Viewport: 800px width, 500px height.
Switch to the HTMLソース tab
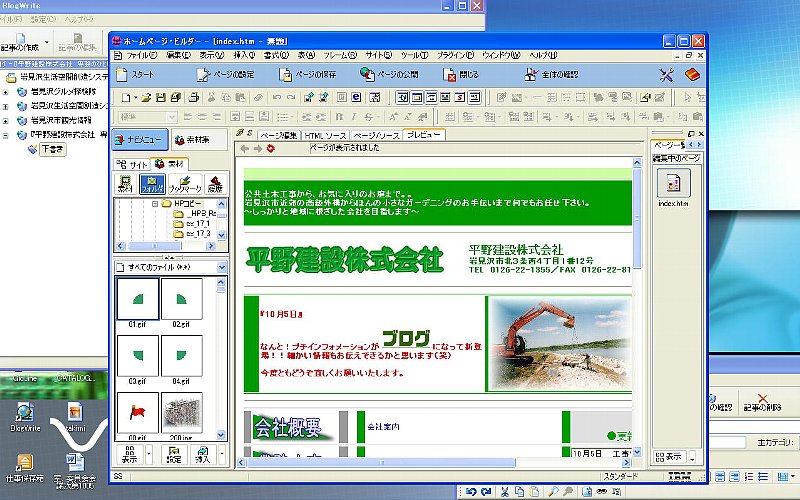pos(326,135)
